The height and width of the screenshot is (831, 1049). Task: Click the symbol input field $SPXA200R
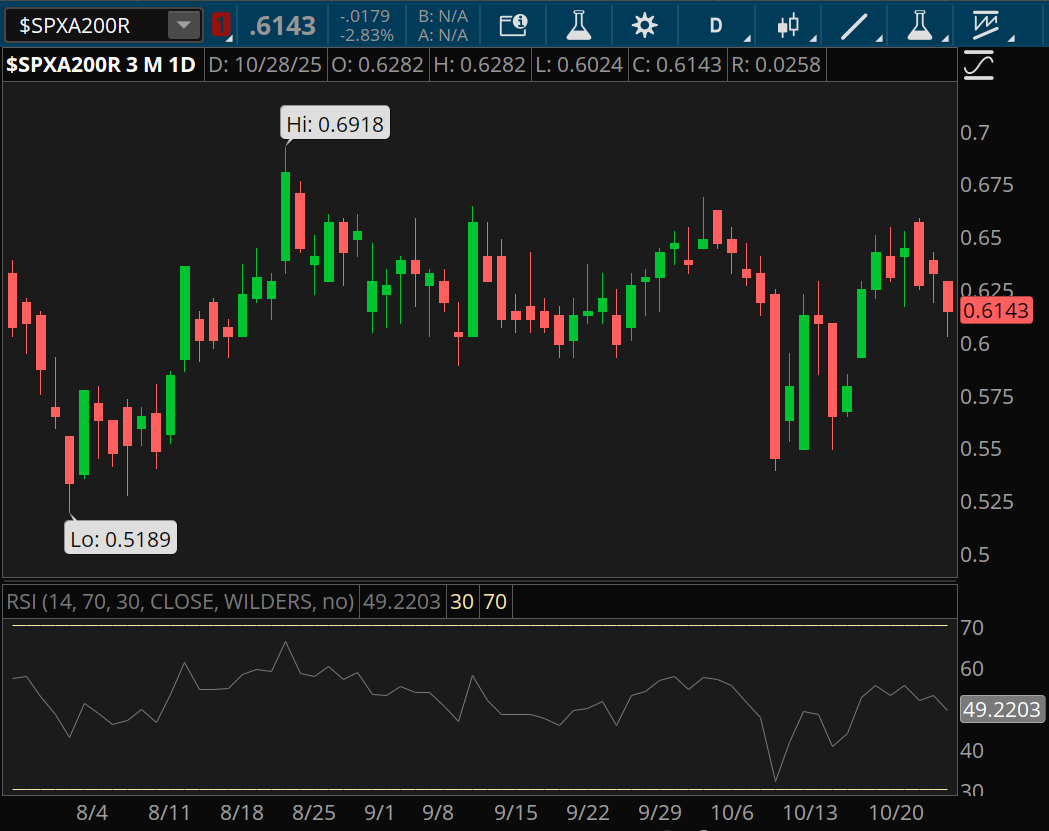(x=85, y=25)
